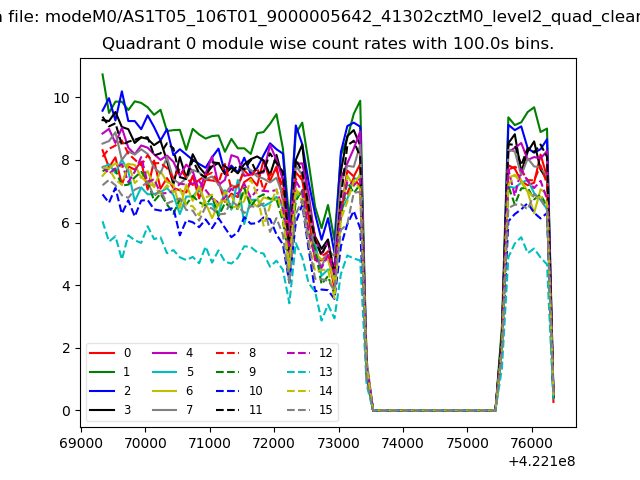Click the plot title about Quadrant 0 count rates
The image size is (640, 480).
click(x=328, y=45)
